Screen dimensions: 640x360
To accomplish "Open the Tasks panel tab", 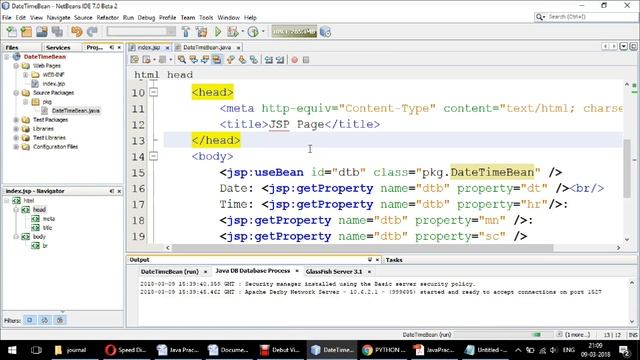I will (x=394, y=260).
